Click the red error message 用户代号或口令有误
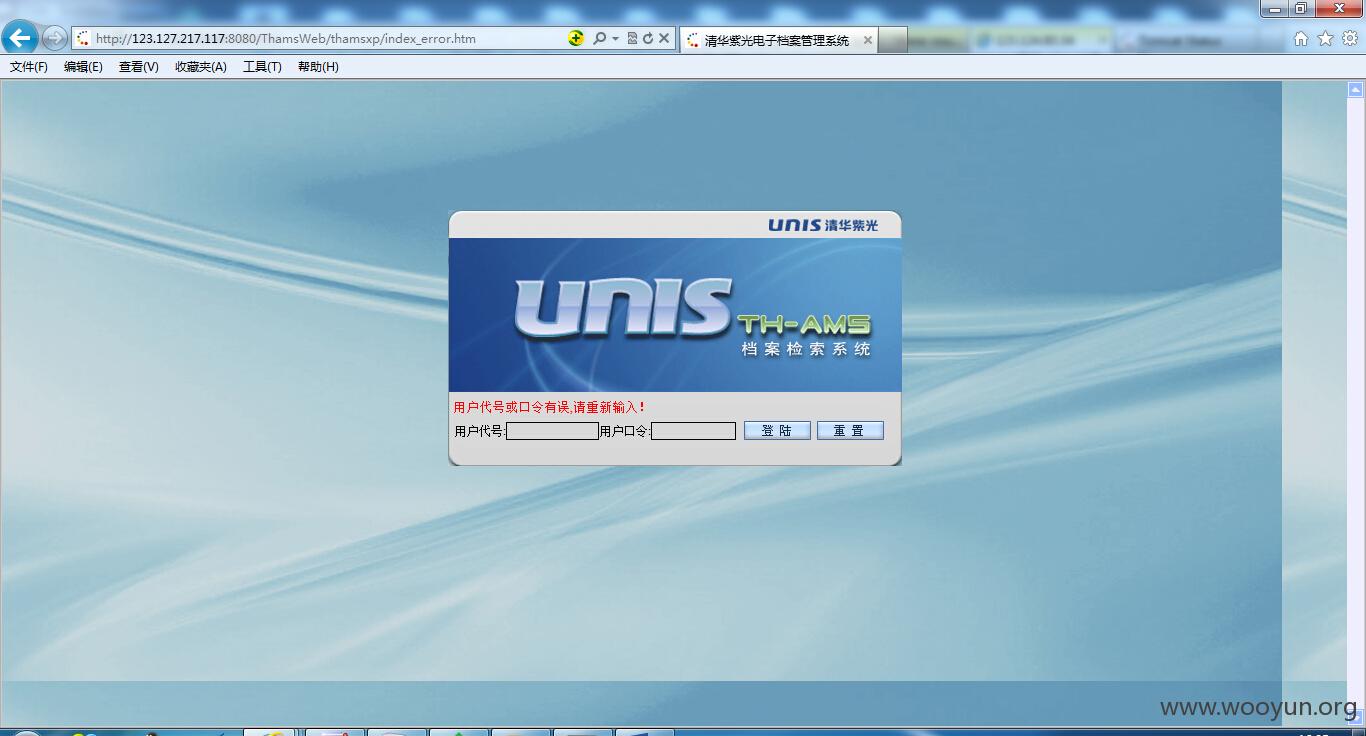The width and height of the screenshot is (1366, 736). (550, 407)
